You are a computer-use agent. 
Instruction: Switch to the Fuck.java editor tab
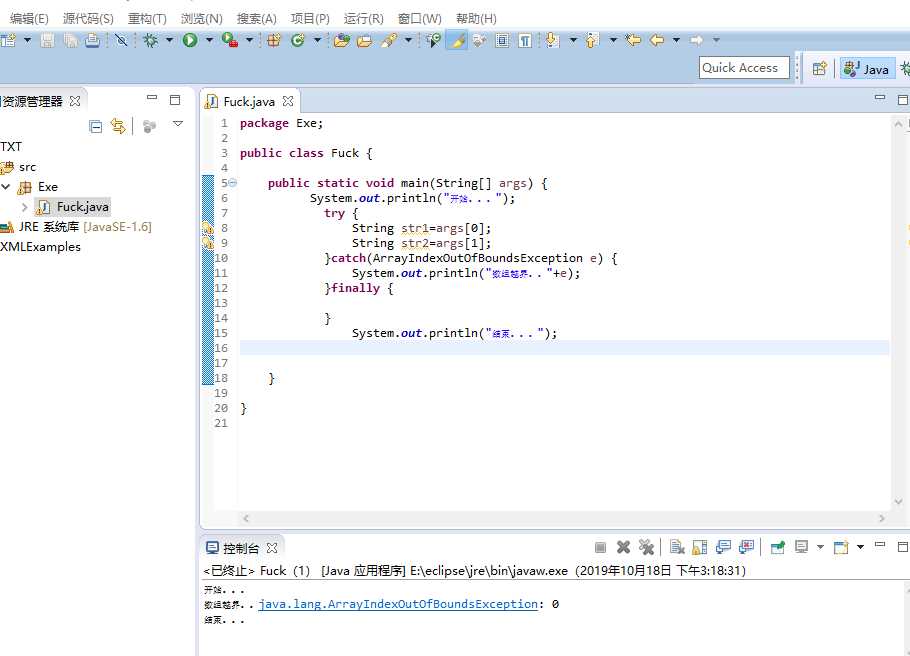(x=248, y=101)
